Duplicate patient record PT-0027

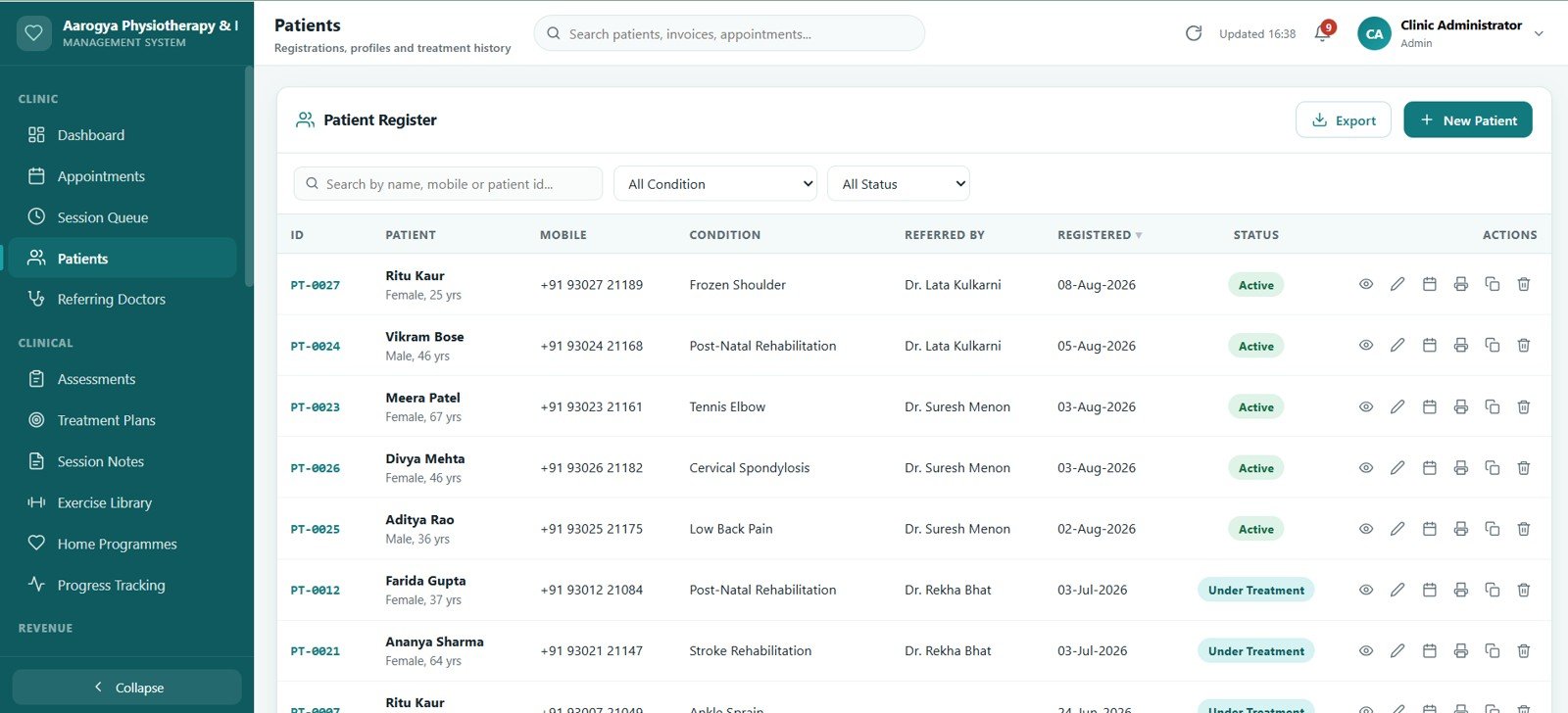[1493, 284]
